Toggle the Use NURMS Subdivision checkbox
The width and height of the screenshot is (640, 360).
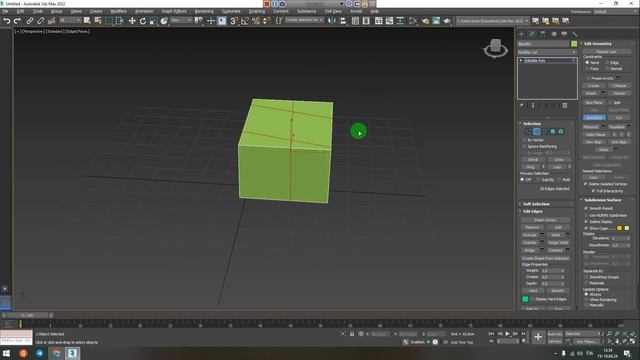pos(586,215)
